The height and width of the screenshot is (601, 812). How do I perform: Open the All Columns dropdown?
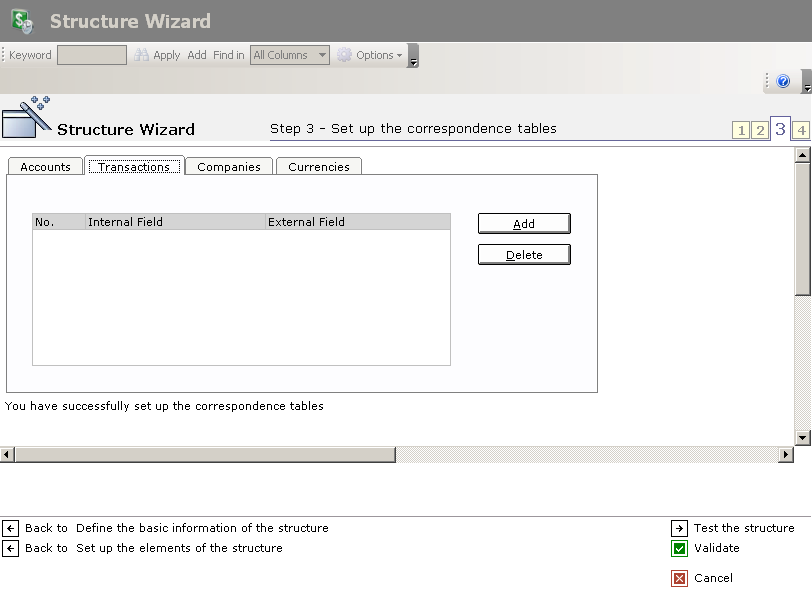290,55
